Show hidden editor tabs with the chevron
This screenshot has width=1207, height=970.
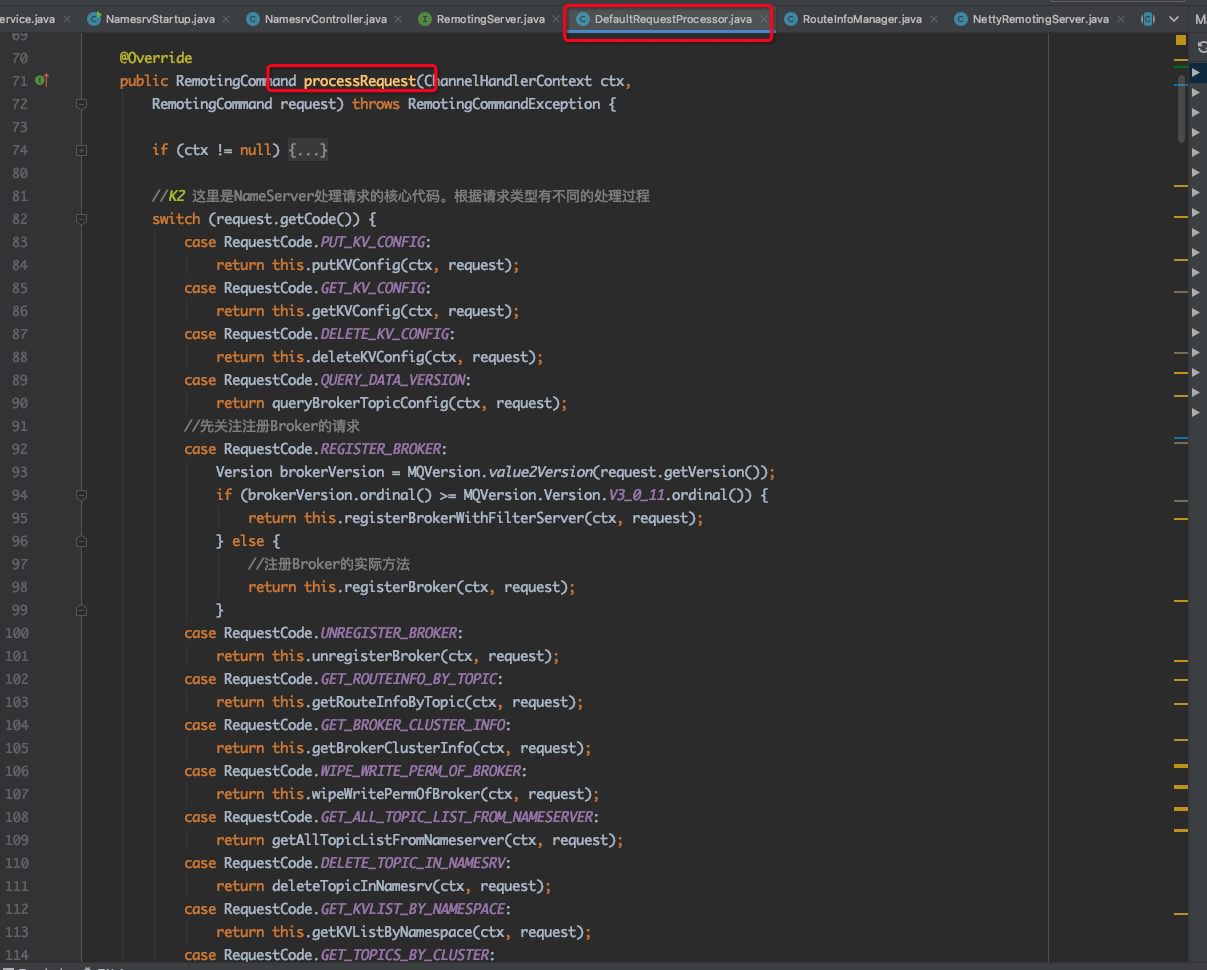[1174, 19]
